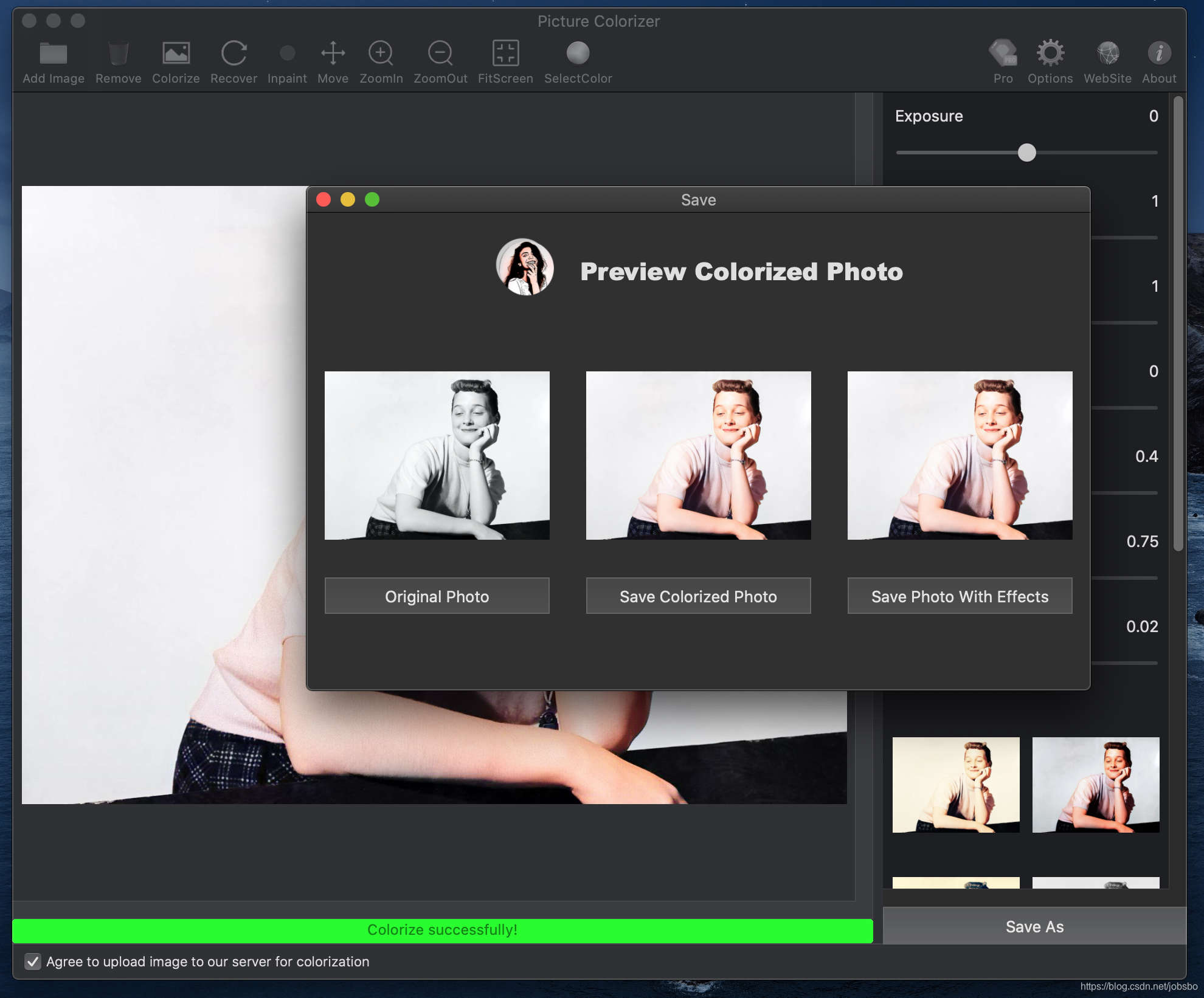This screenshot has height=998, width=1204.
Task: Click the Add Image folder icon
Action: click(54, 53)
